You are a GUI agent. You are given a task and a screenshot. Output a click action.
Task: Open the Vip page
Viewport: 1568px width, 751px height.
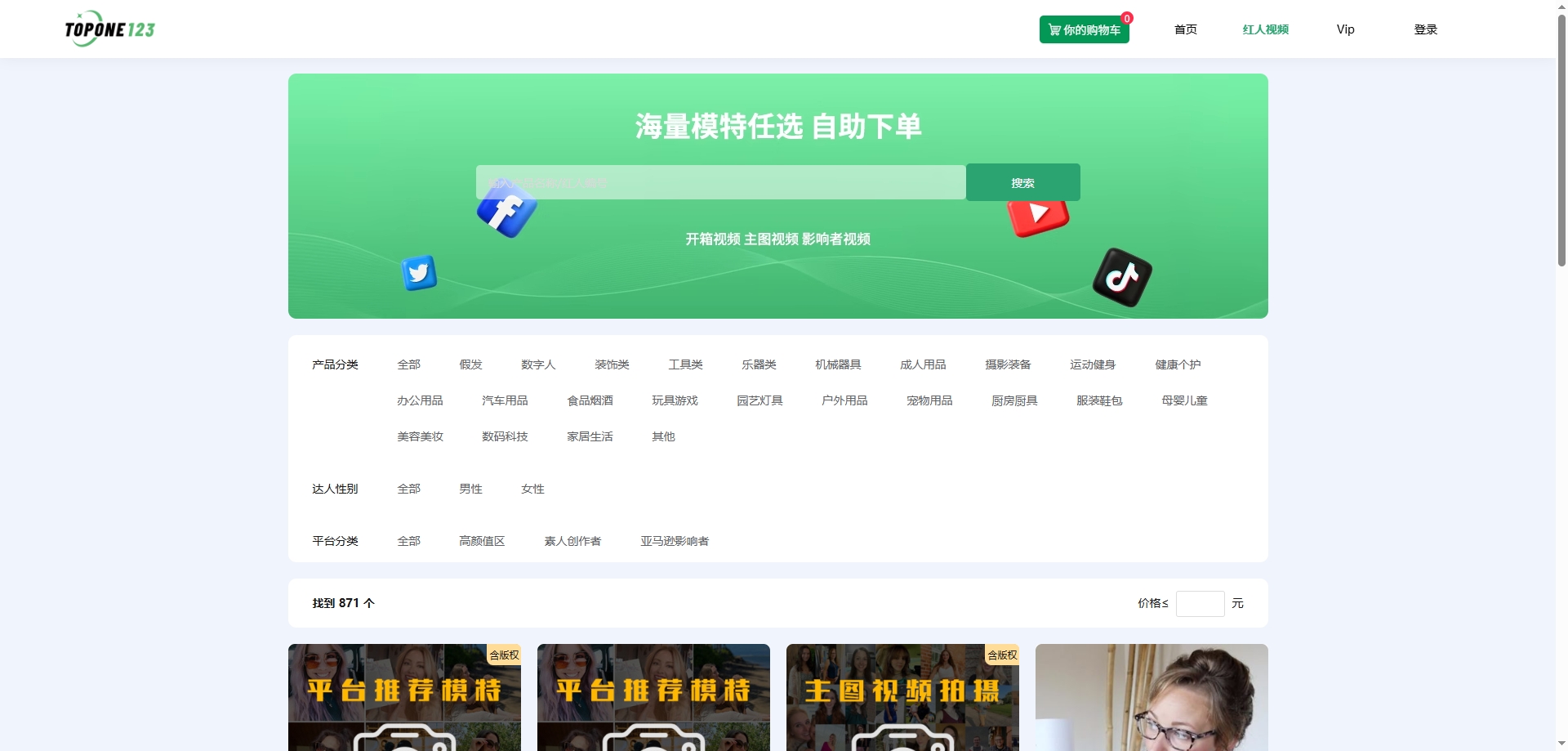(1345, 29)
